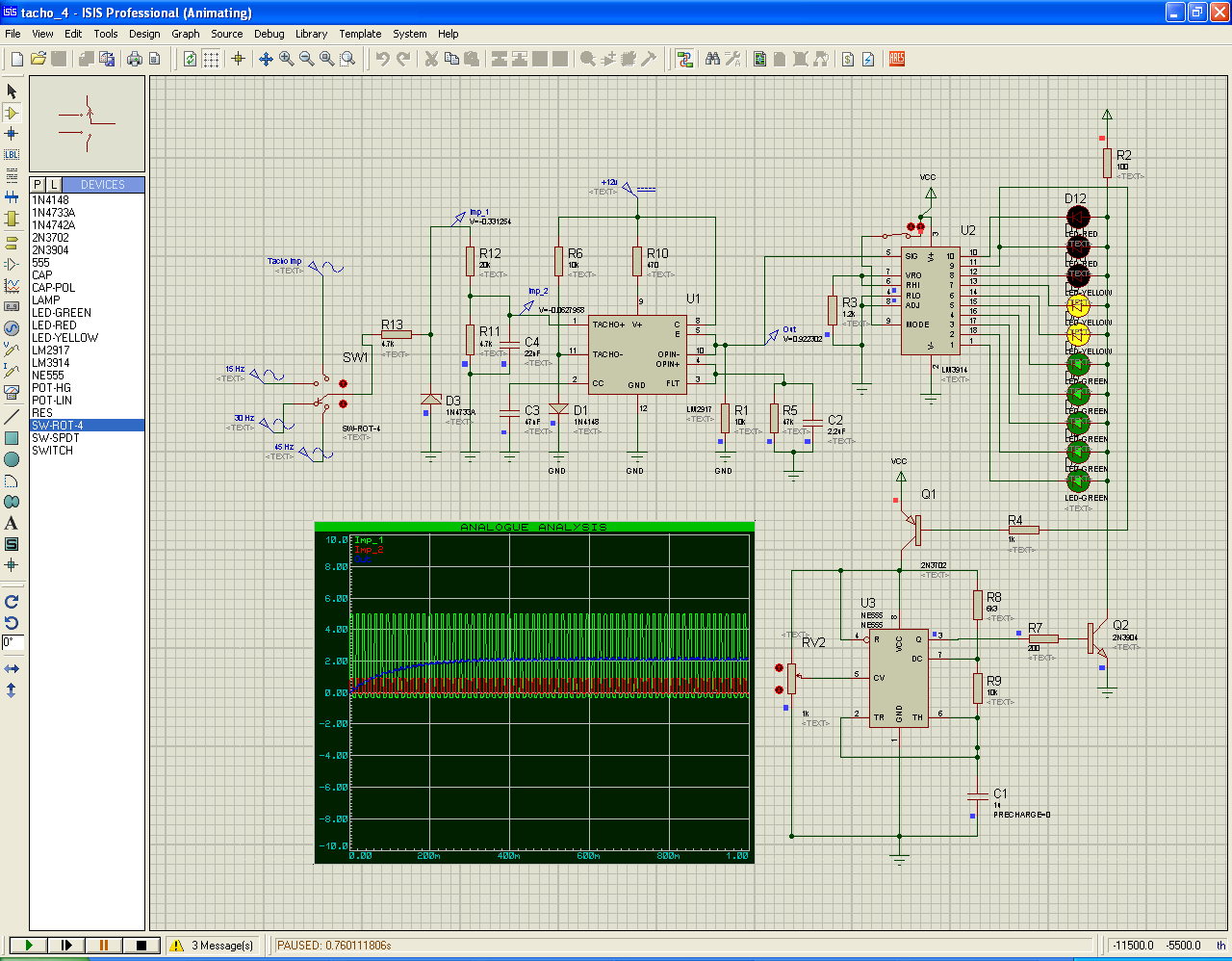Select the Wire Label tool

12,154
